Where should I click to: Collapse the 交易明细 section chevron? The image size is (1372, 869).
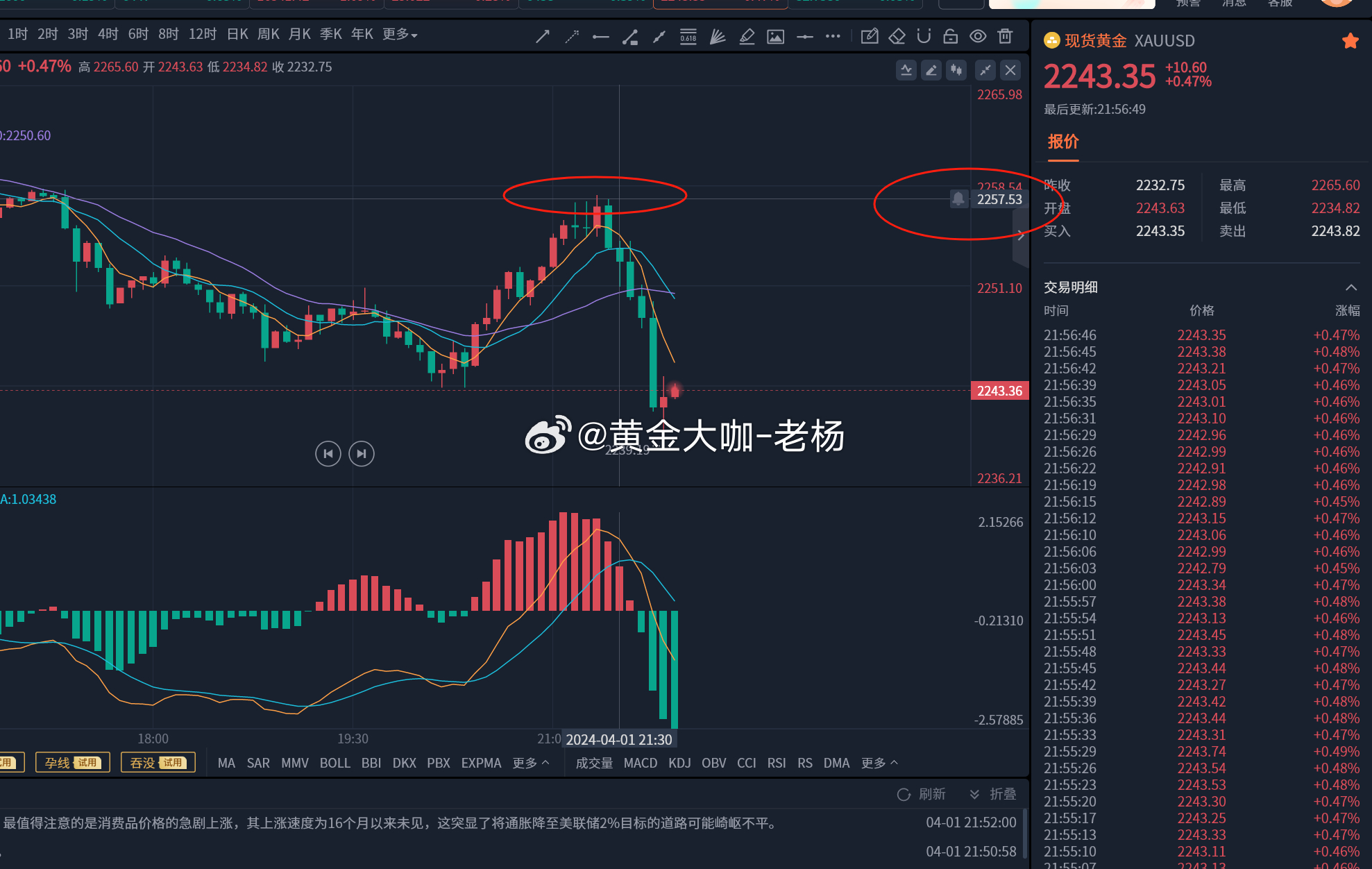pyautogui.click(x=1350, y=287)
